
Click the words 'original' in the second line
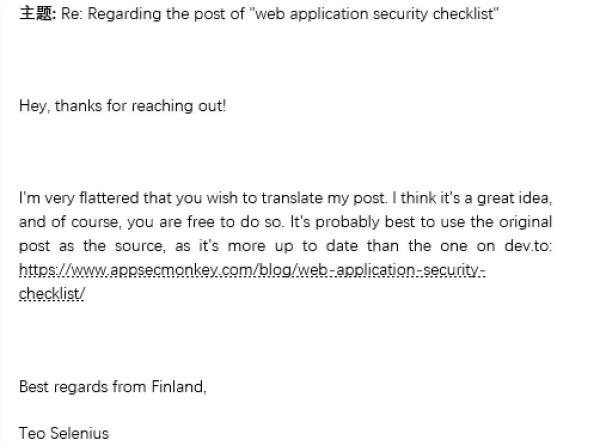(525, 222)
